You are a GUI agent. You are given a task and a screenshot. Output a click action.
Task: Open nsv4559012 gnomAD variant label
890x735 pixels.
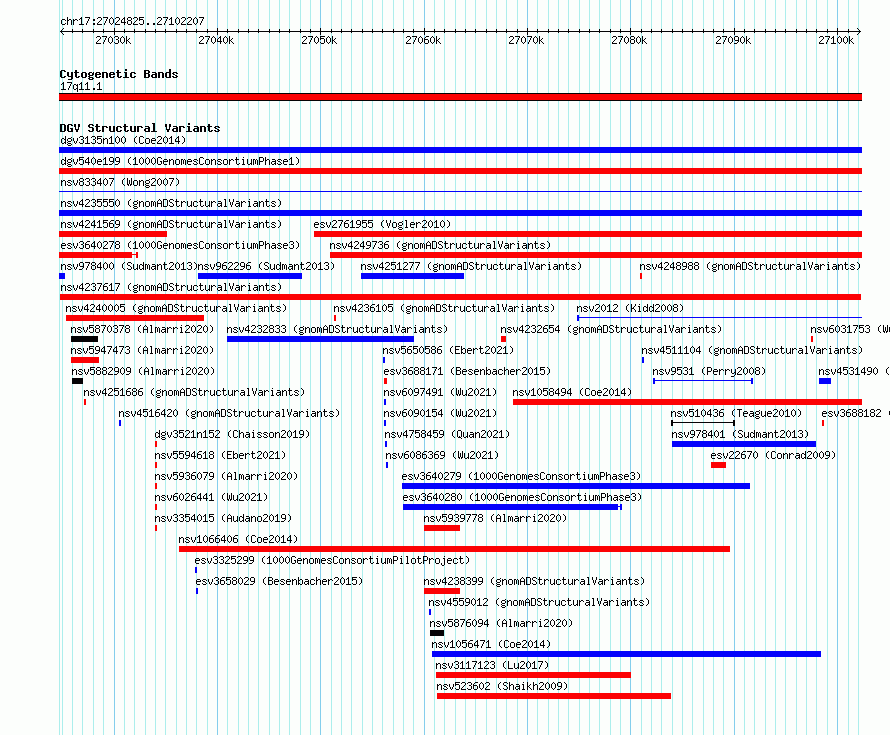[539, 602]
